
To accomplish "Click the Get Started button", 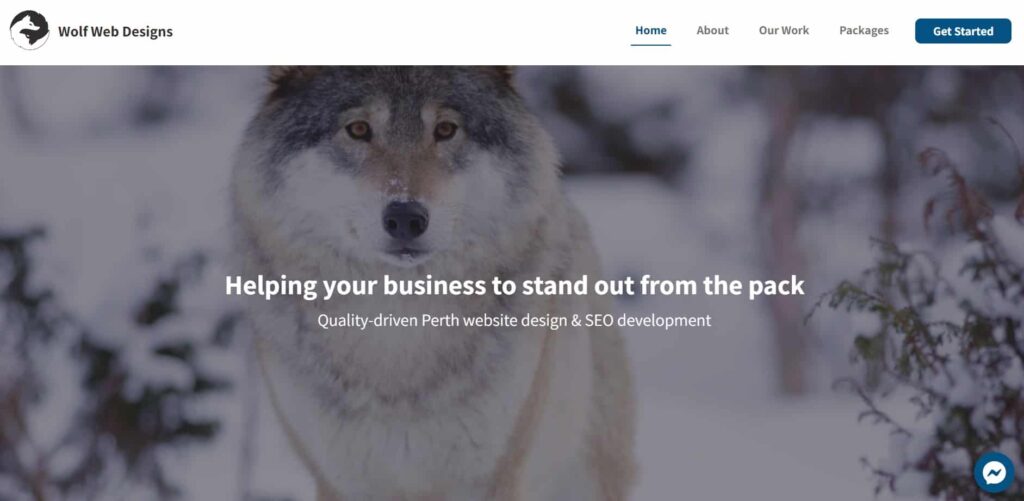I will click(x=963, y=31).
